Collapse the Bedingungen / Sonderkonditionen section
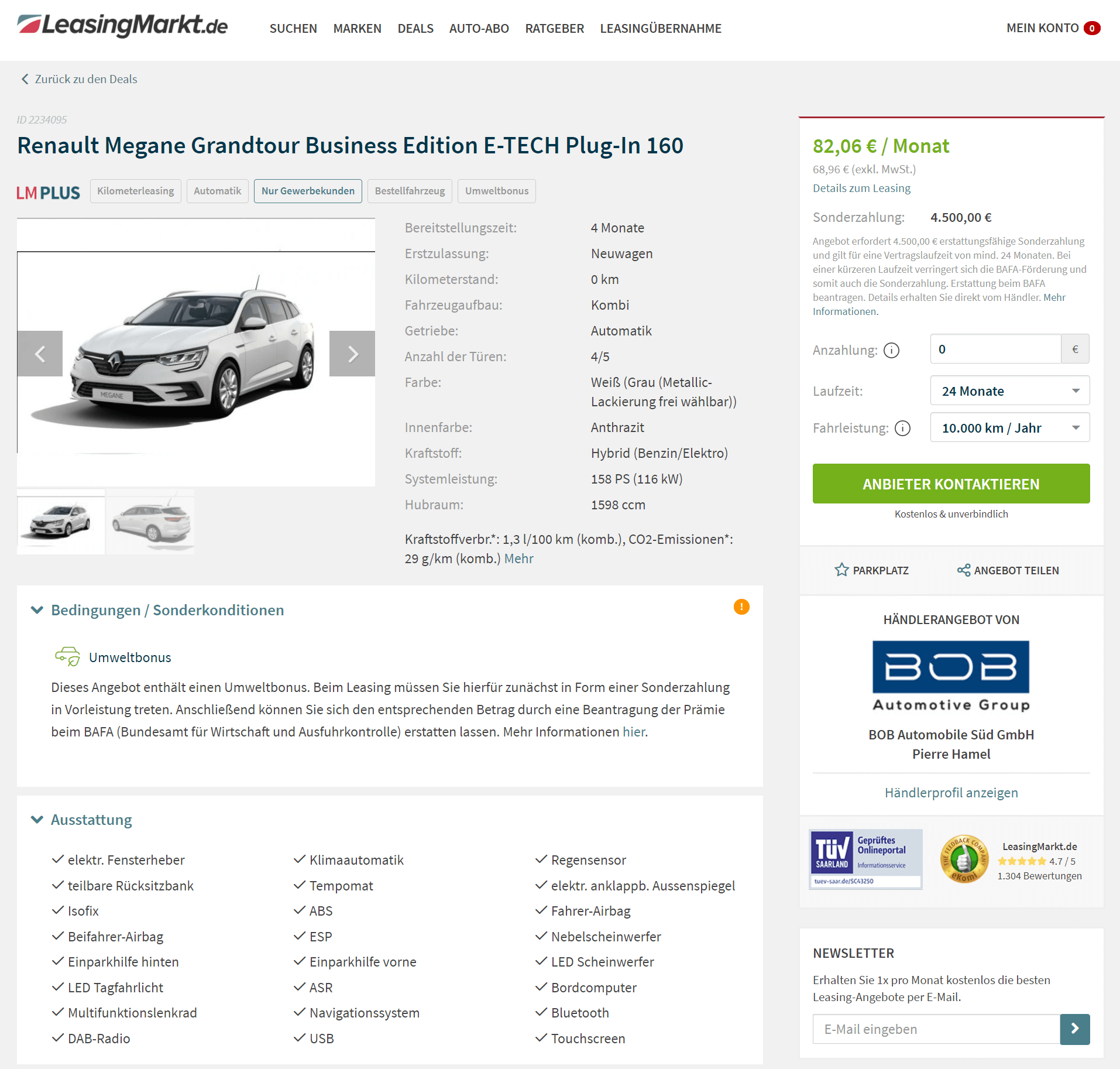The width and height of the screenshot is (1120, 1069). click(37, 610)
